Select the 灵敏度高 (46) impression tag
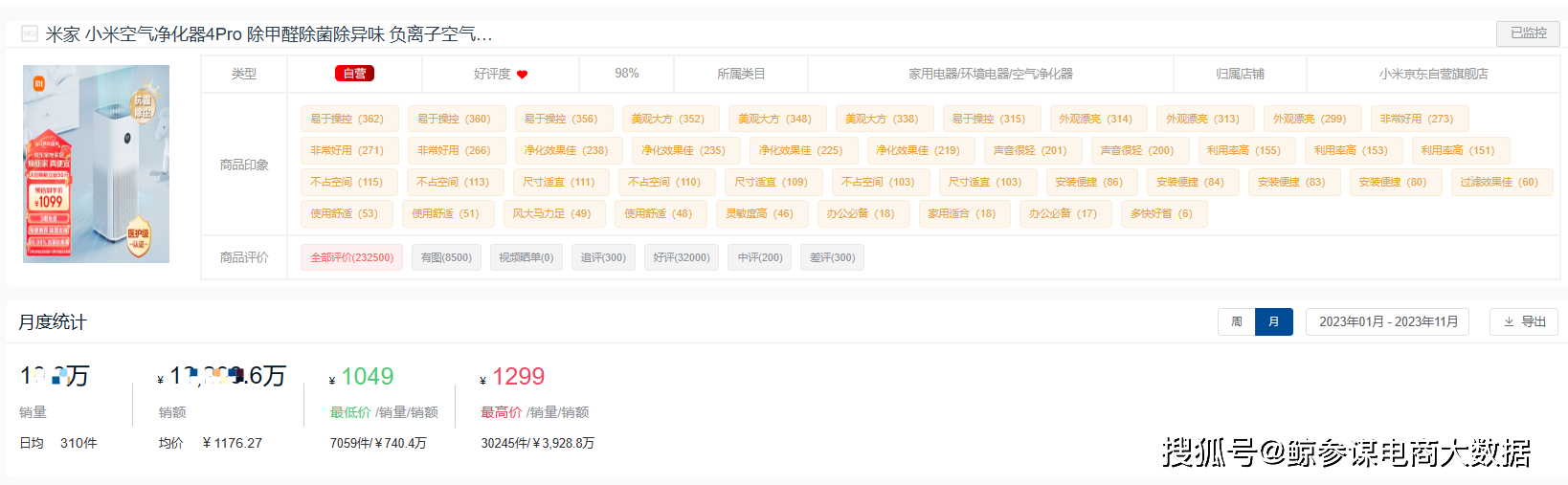Screen dimensions: 1568x485 tap(760, 213)
